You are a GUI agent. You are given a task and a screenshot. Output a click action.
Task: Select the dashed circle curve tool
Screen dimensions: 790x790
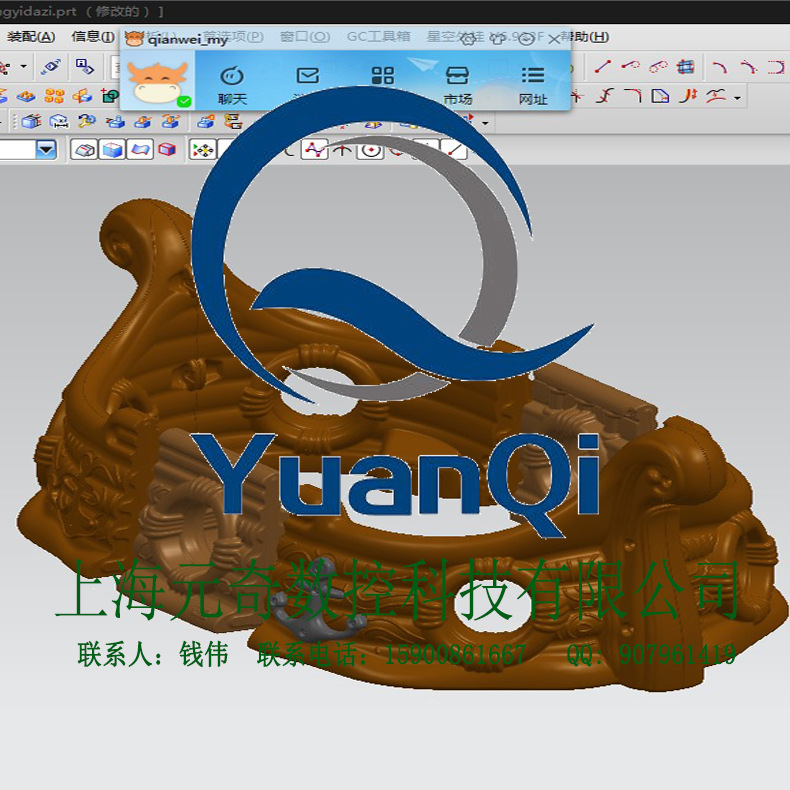(657, 67)
